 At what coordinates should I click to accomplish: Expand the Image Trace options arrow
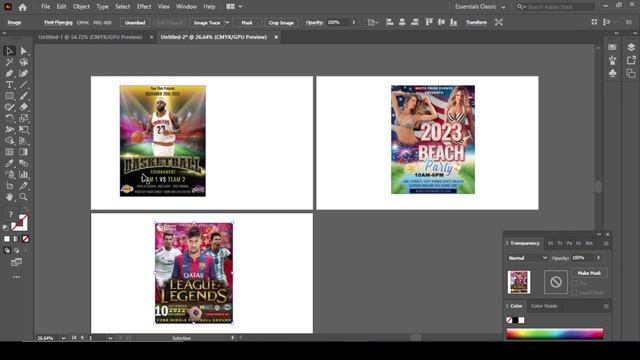tap(227, 23)
